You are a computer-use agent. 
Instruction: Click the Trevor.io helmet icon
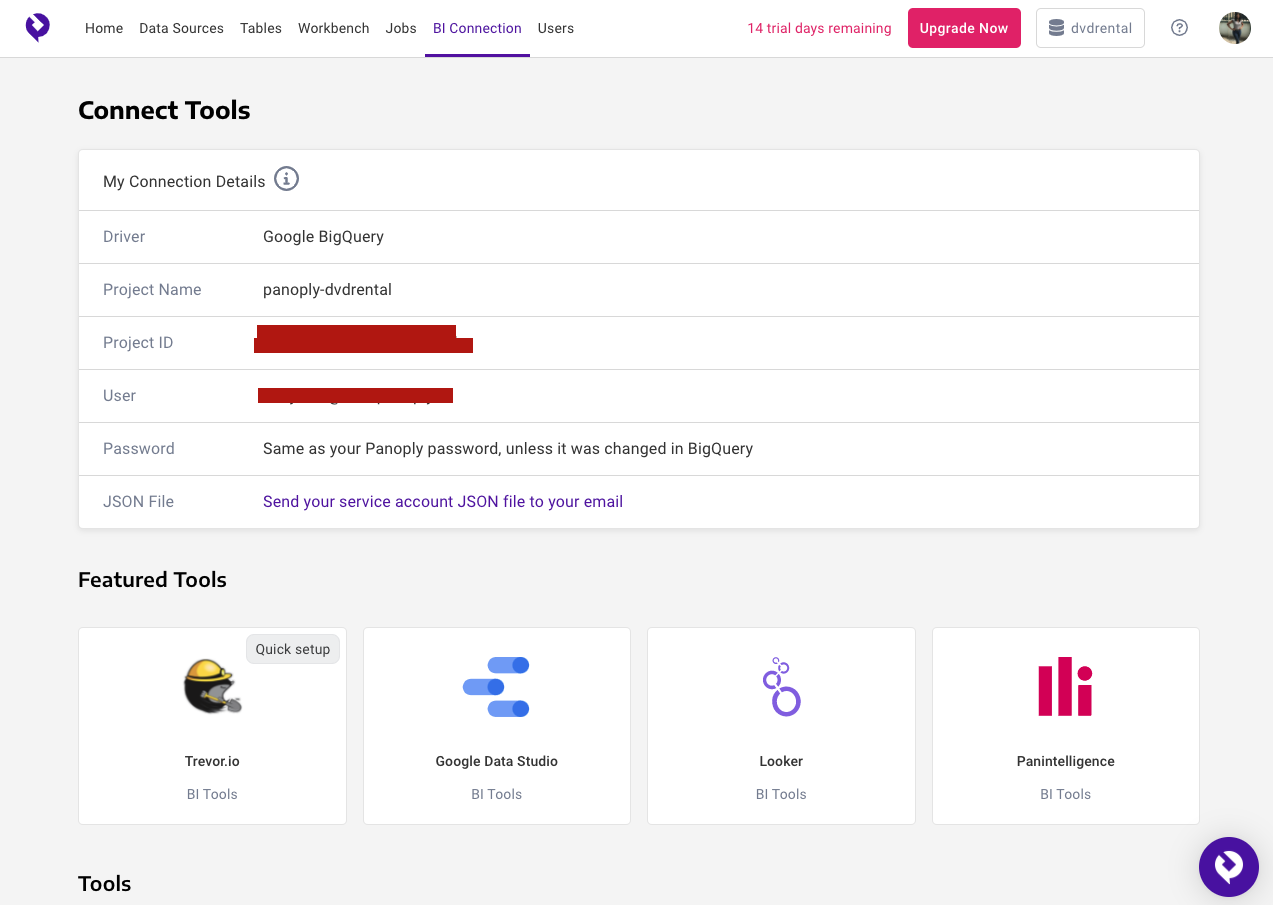(212, 687)
